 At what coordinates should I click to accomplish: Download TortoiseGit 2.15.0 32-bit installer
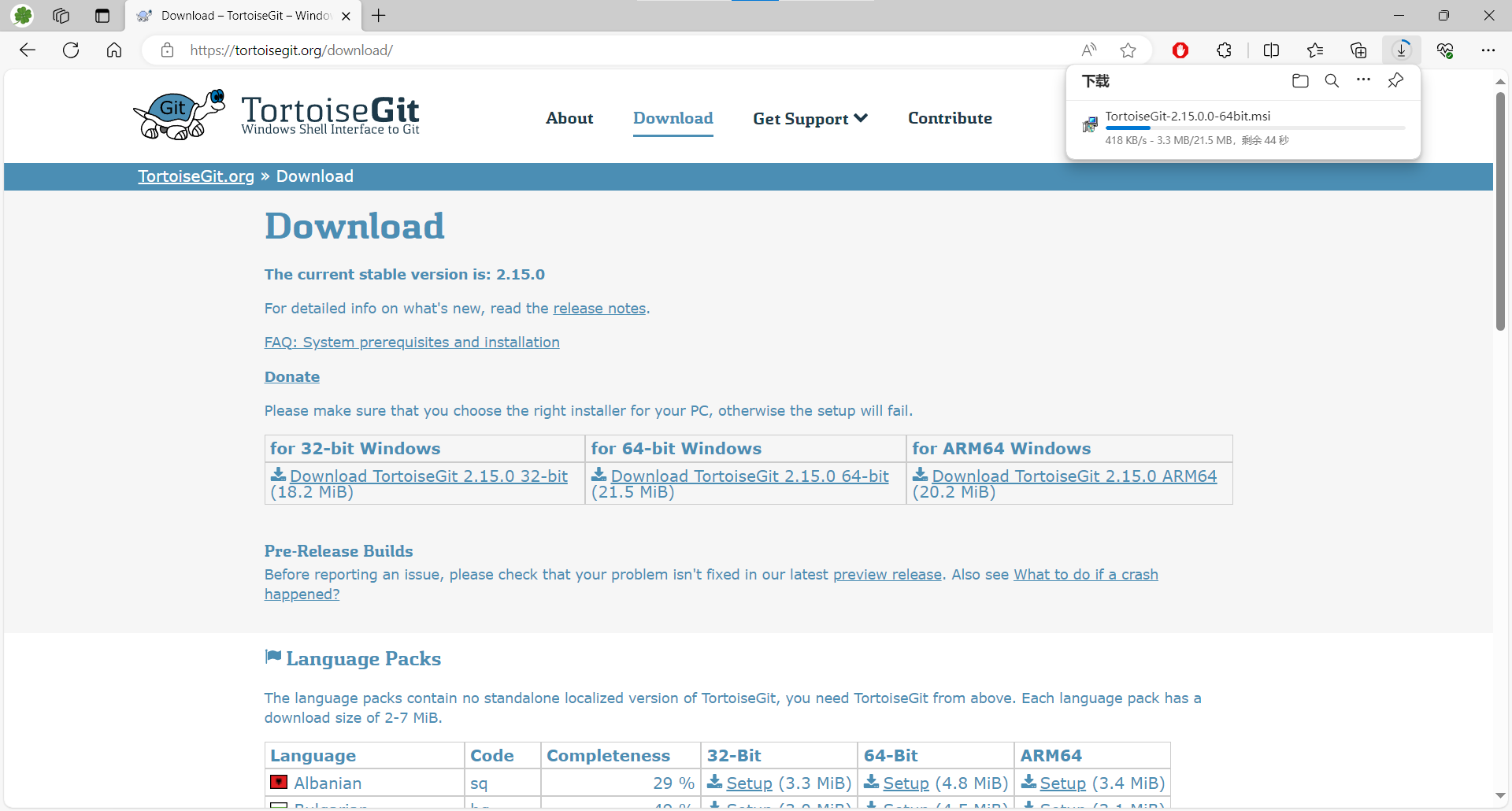click(428, 476)
